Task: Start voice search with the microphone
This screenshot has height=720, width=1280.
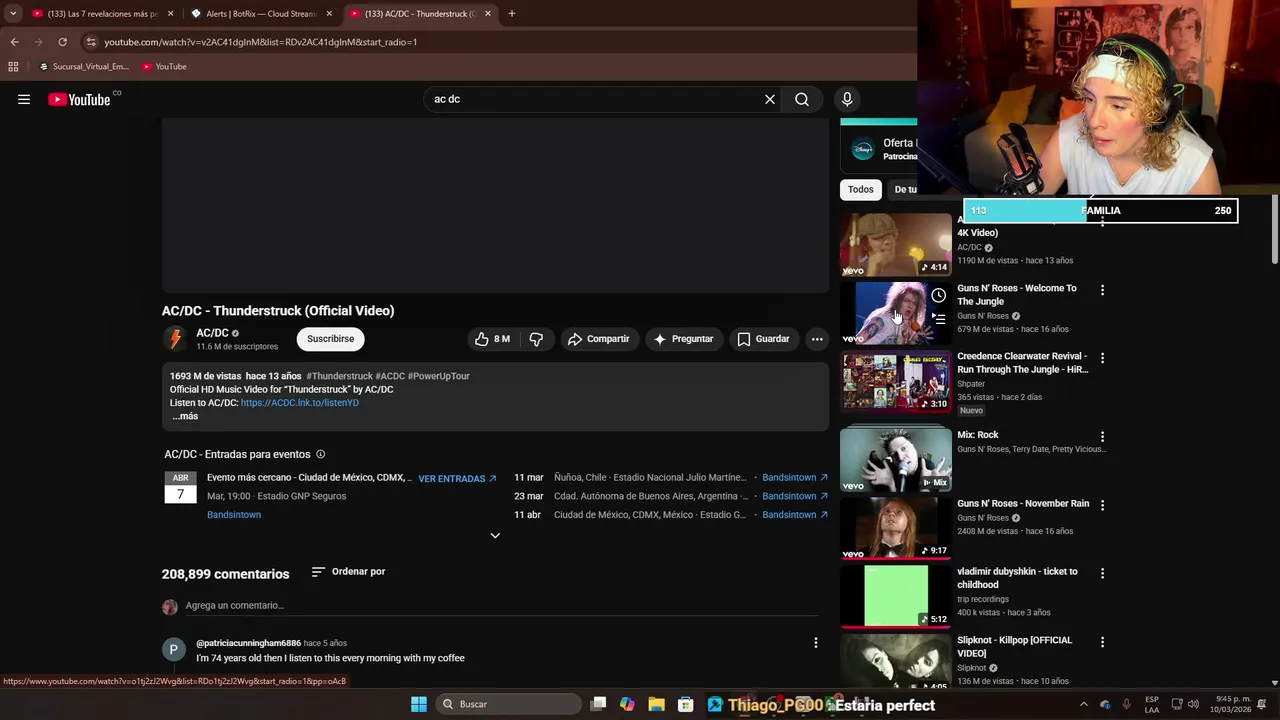Action: 847,99
